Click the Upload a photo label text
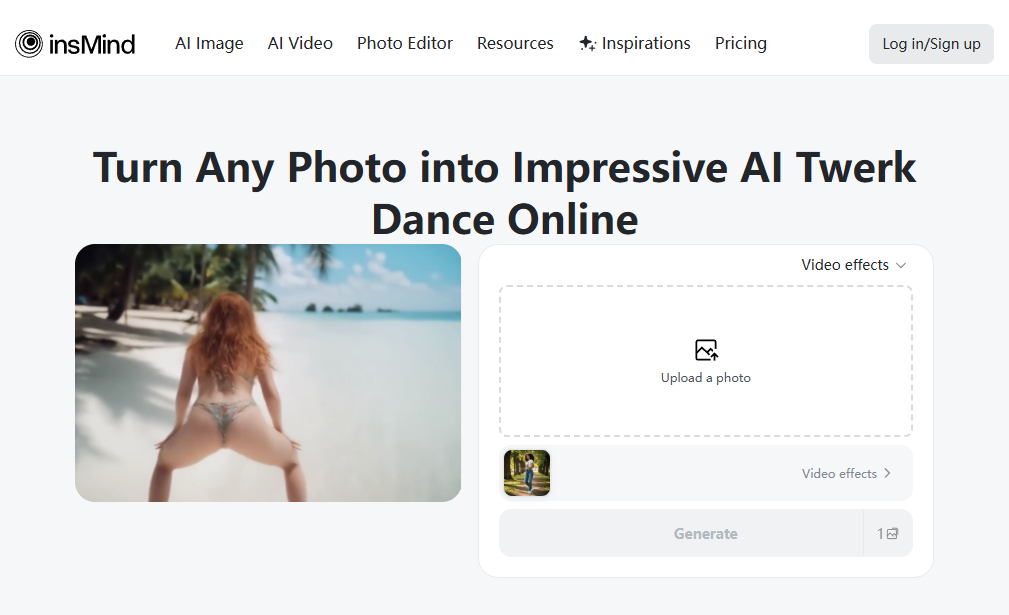 point(706,377)
